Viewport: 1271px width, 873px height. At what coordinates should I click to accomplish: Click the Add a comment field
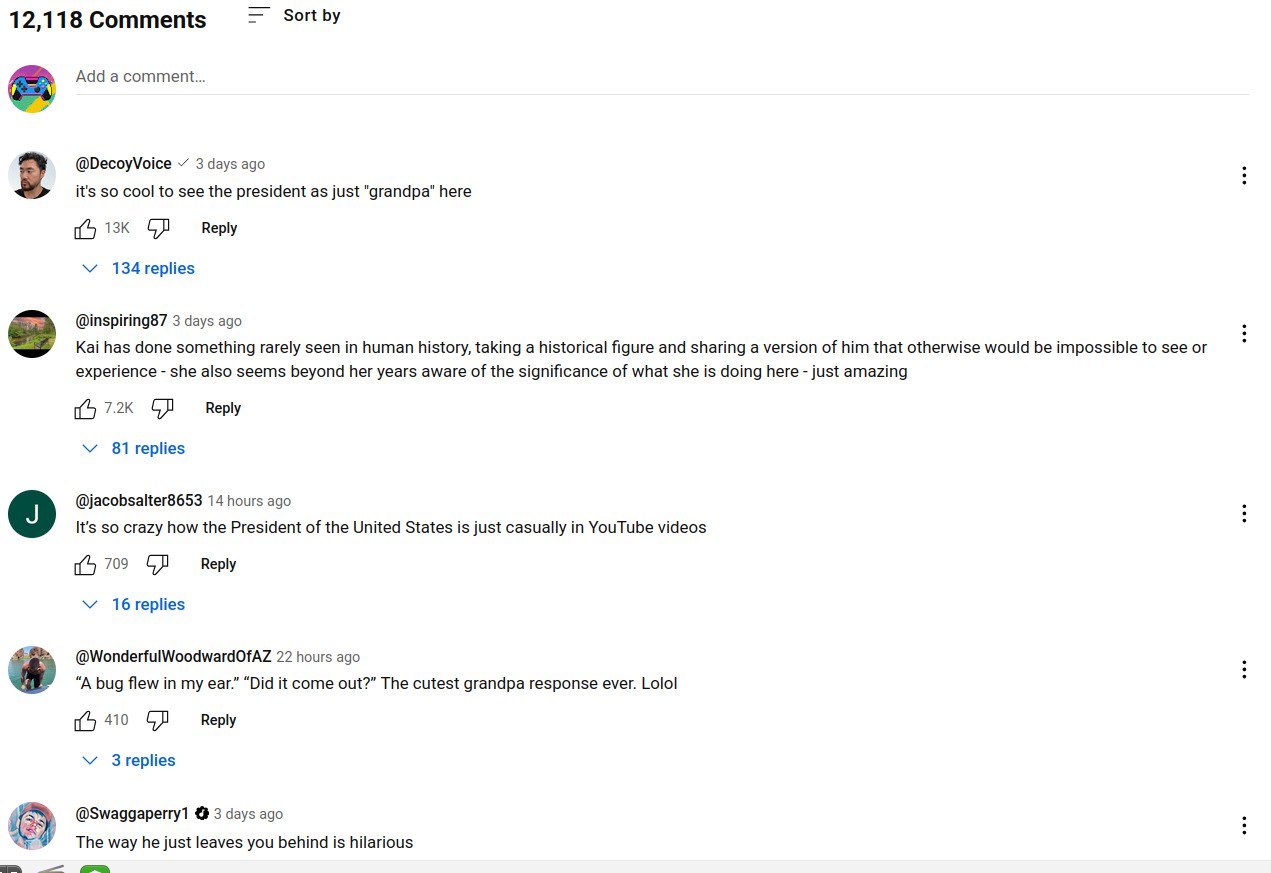coord(660,77)
